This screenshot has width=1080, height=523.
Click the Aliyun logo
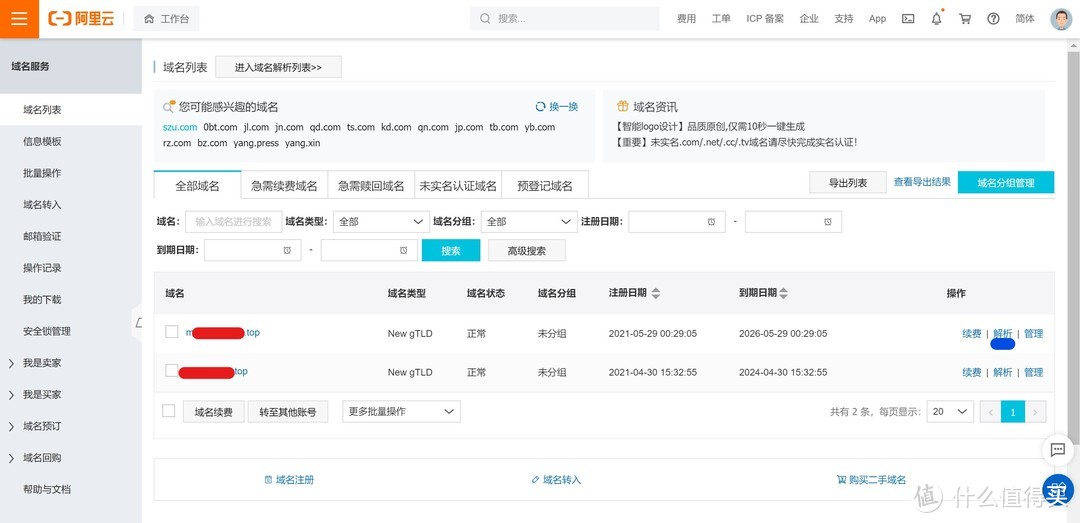click(81, 19)
